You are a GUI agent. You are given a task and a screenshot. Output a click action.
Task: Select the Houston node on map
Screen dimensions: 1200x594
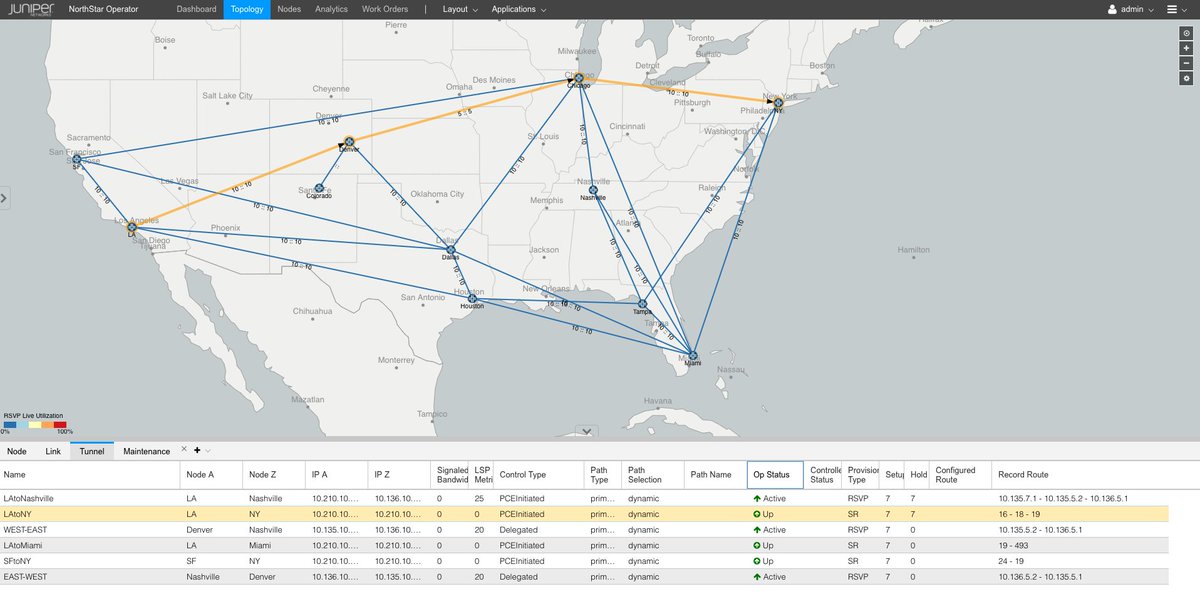tap(473, 298)
